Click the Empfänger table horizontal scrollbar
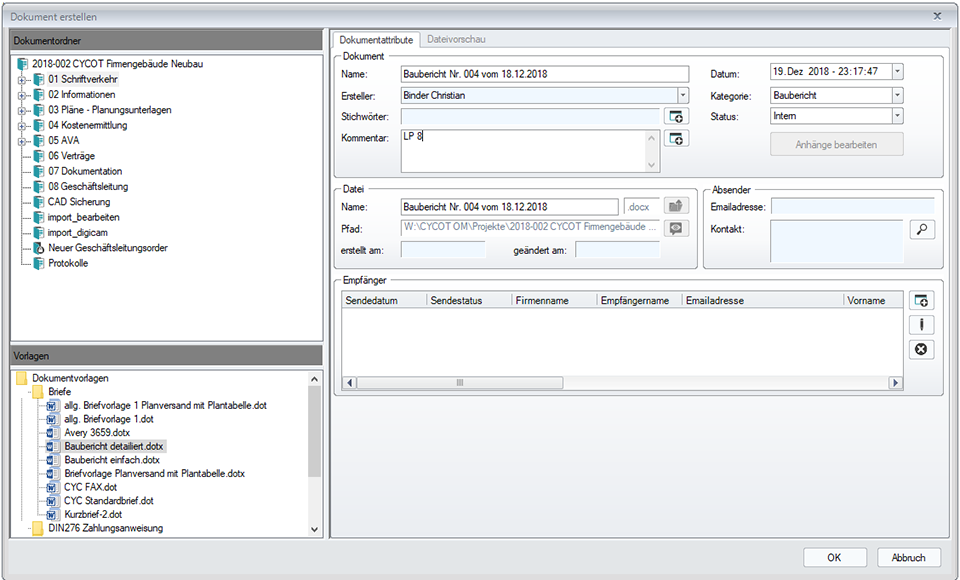The width and height of the screenshot is (960, 580). pyautogui.click(x=460, y=383)
